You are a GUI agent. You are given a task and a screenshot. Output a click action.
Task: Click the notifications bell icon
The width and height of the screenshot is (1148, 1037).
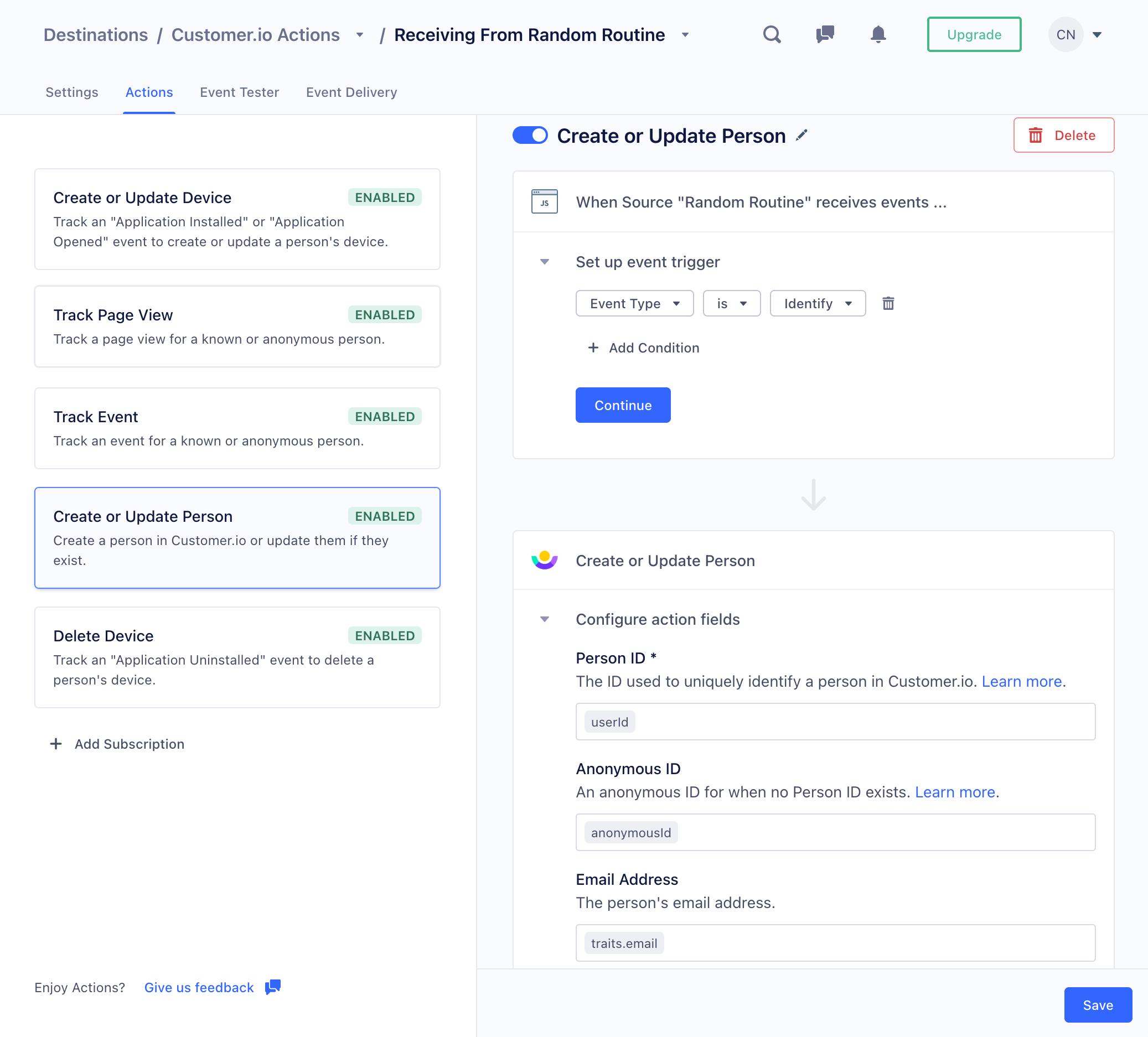point(877,34)
